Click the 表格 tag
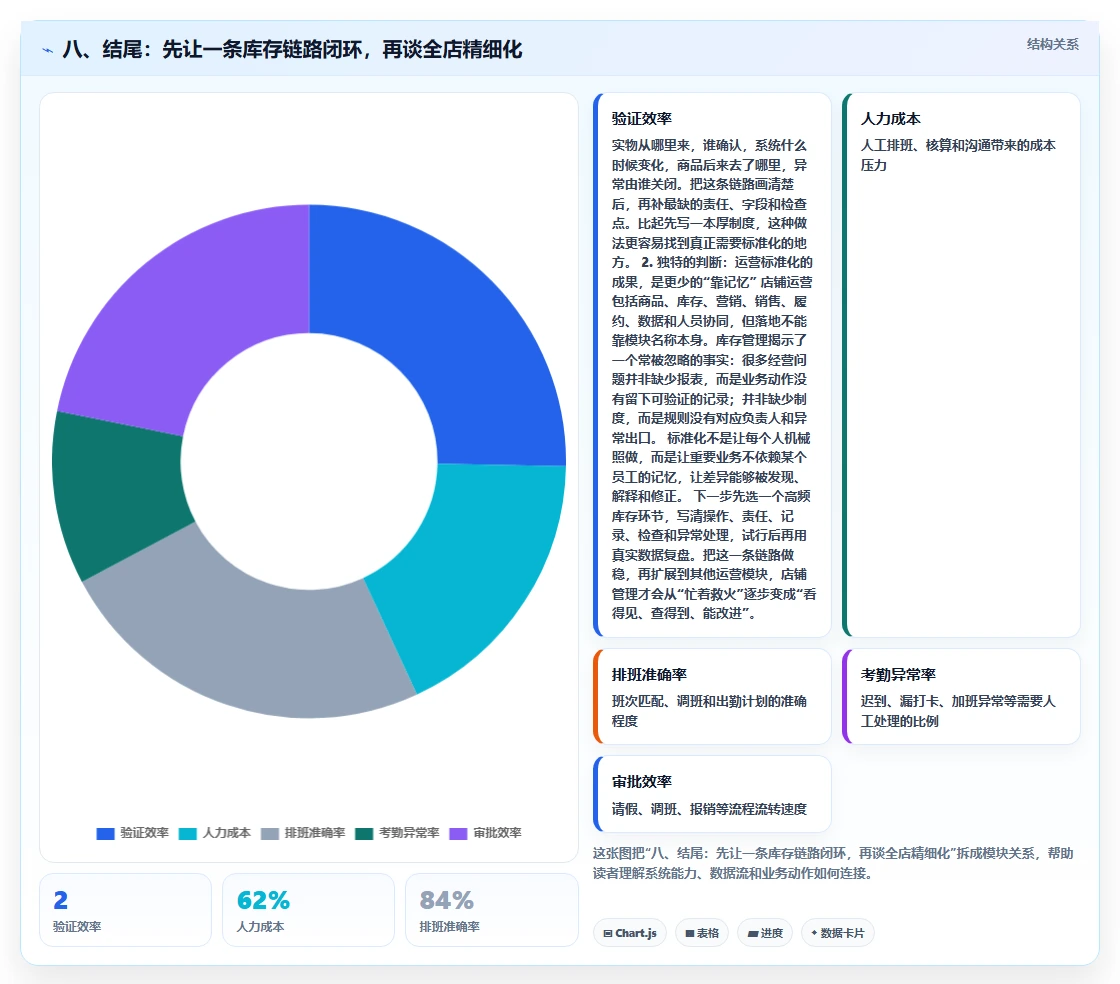This screenshot has width=1120, height=984. point(702,933)
